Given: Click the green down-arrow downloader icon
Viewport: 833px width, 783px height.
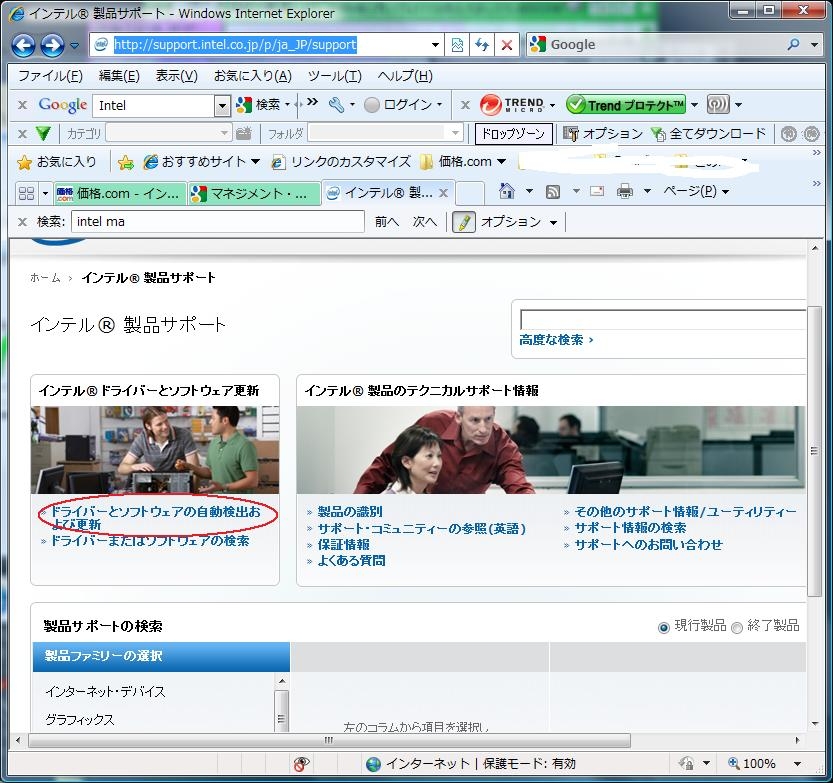Looking at the screenshot, I should [42, 133].
